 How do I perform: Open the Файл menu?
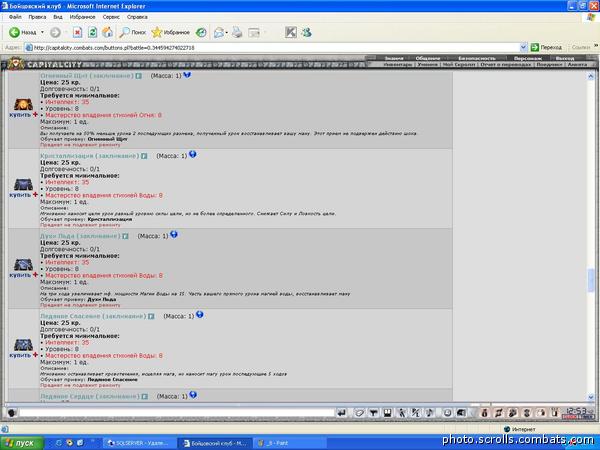click(15, 17)
